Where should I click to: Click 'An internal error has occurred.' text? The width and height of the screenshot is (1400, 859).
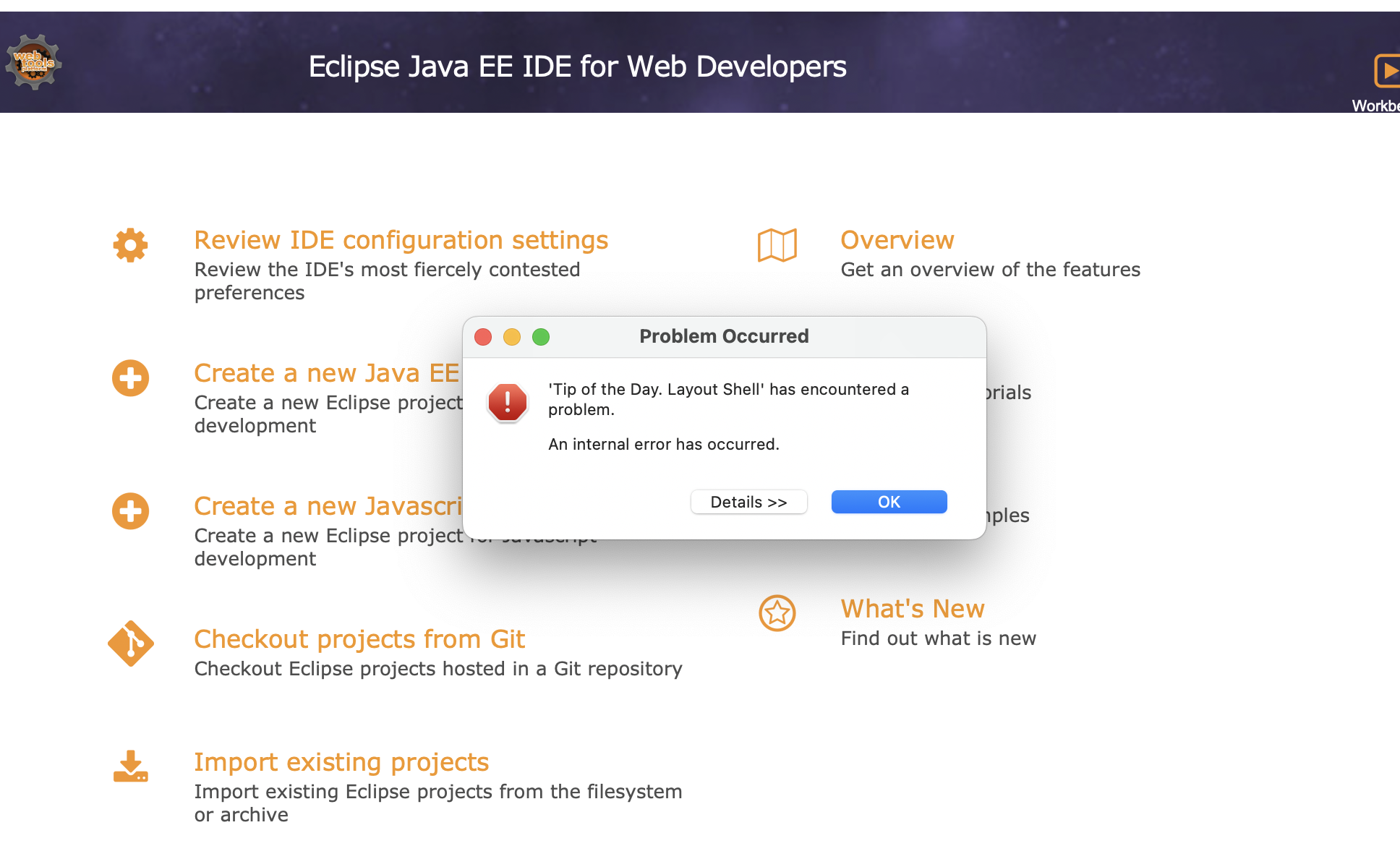(664, 444)
